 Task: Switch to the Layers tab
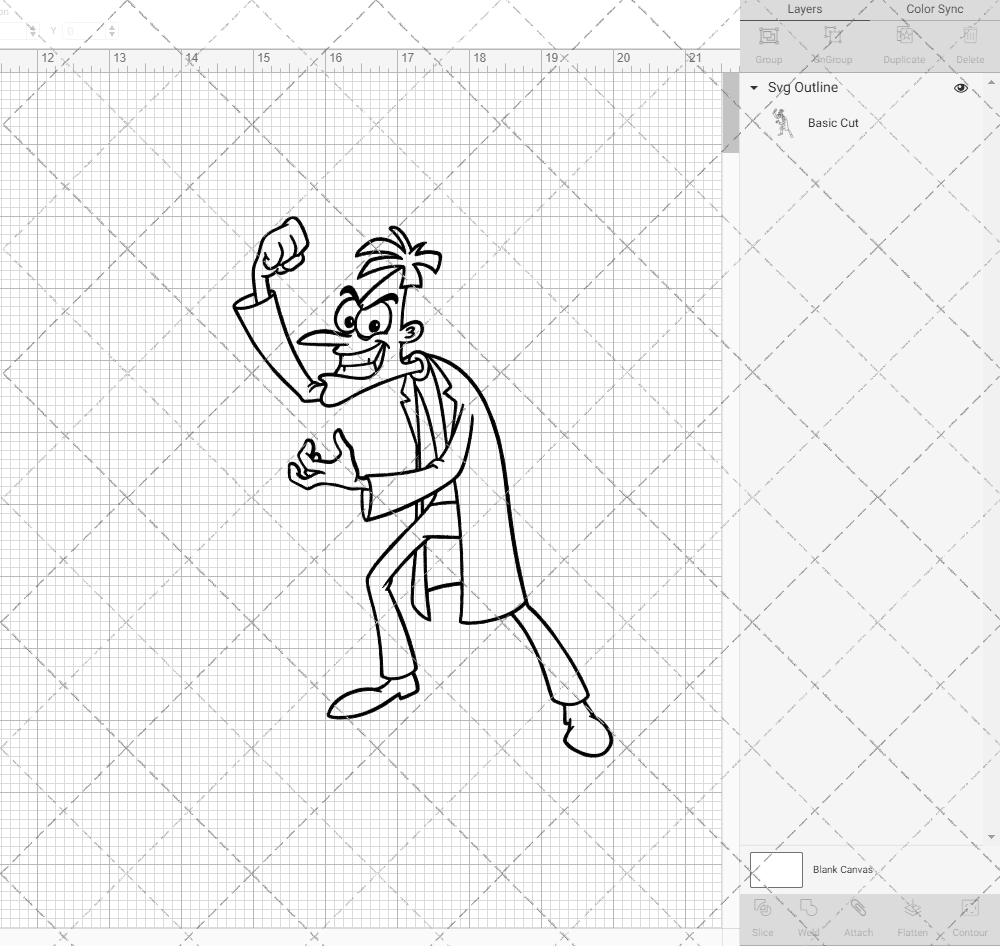tap(804, 10)
